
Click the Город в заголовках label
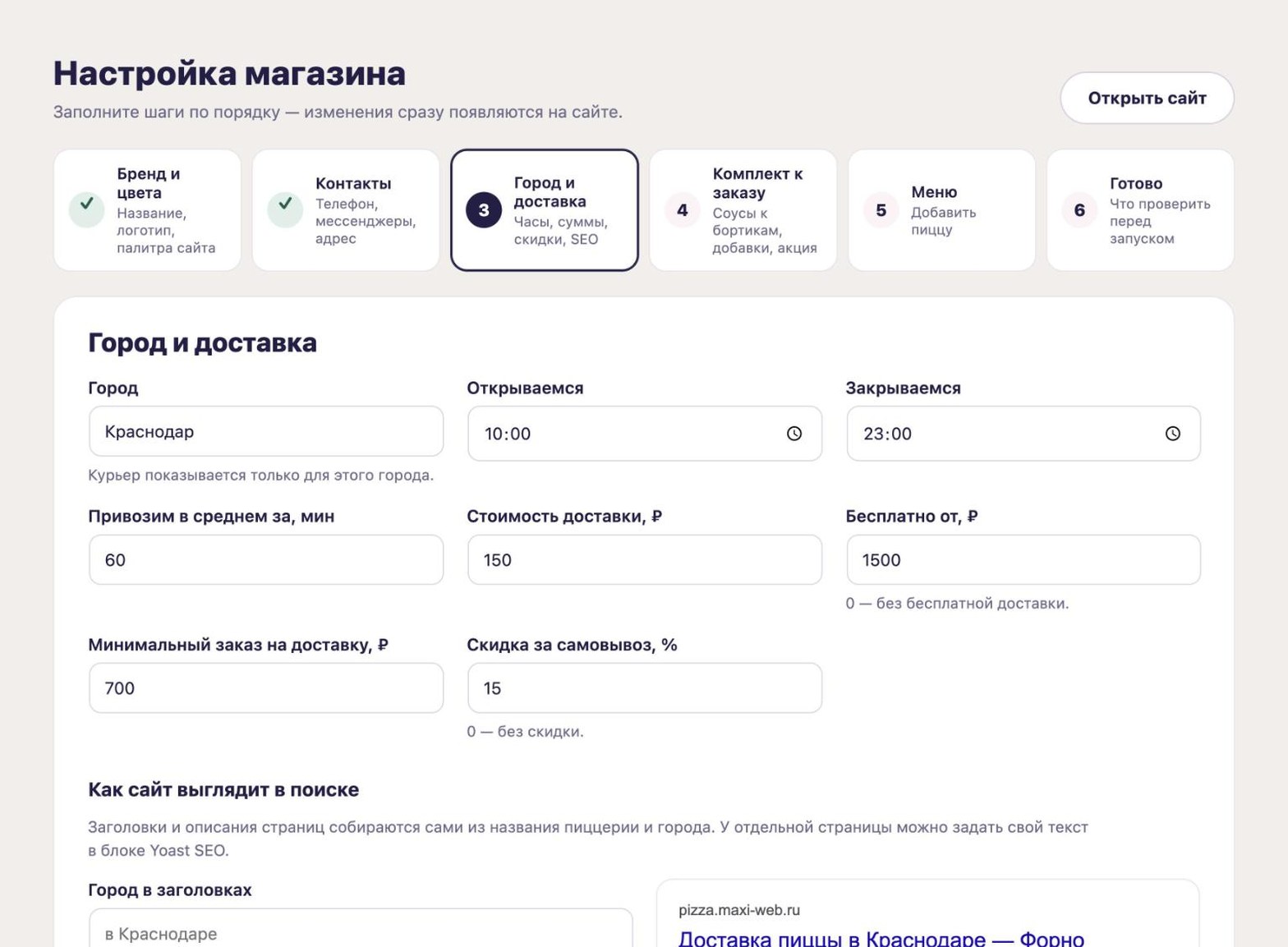(x=170, y=890)
